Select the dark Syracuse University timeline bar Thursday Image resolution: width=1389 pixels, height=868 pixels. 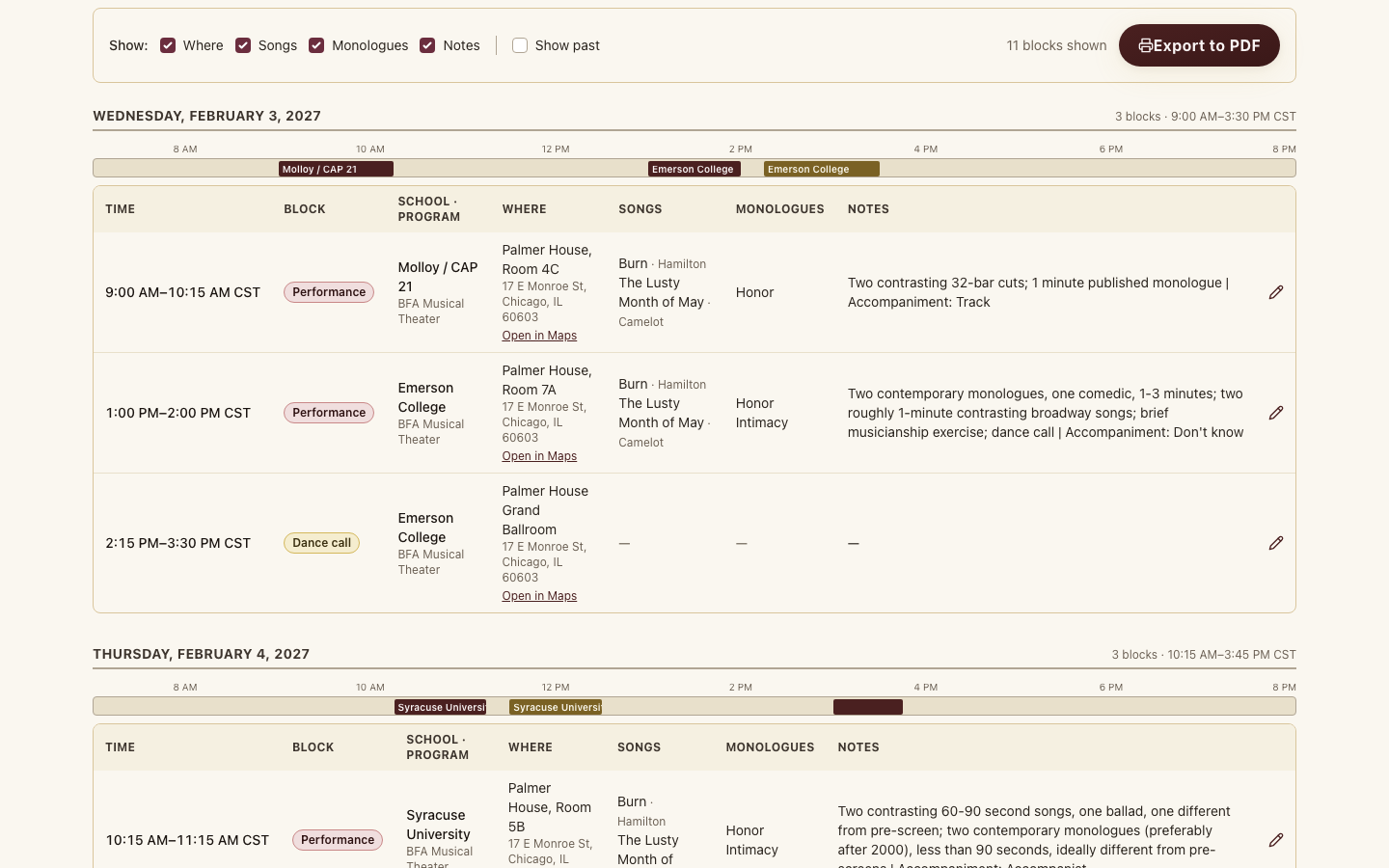tap(440, 707)
